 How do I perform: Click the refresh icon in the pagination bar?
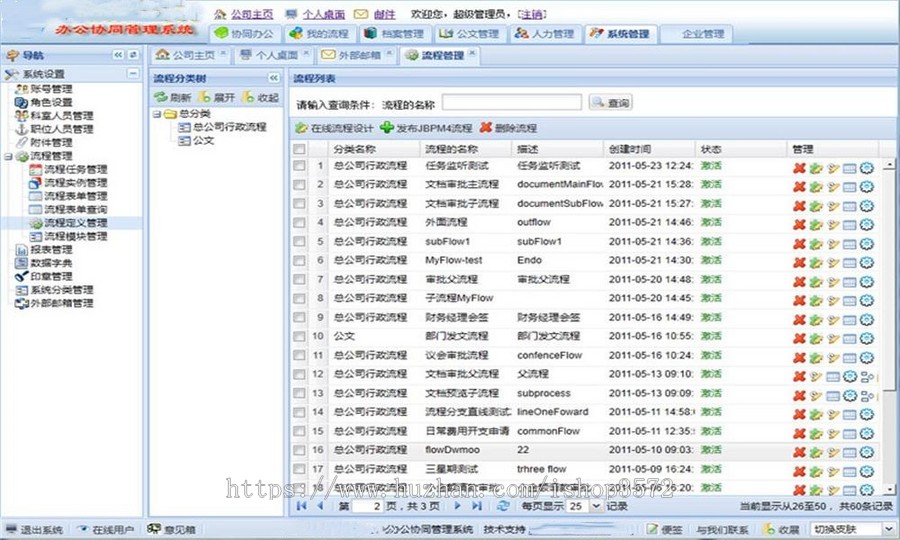click(x=503, y=506)
